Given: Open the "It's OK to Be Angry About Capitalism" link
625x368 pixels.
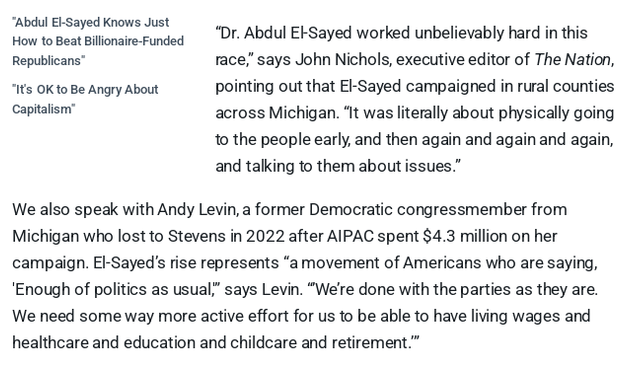Looking at the screenshot, I should point(85,99).
